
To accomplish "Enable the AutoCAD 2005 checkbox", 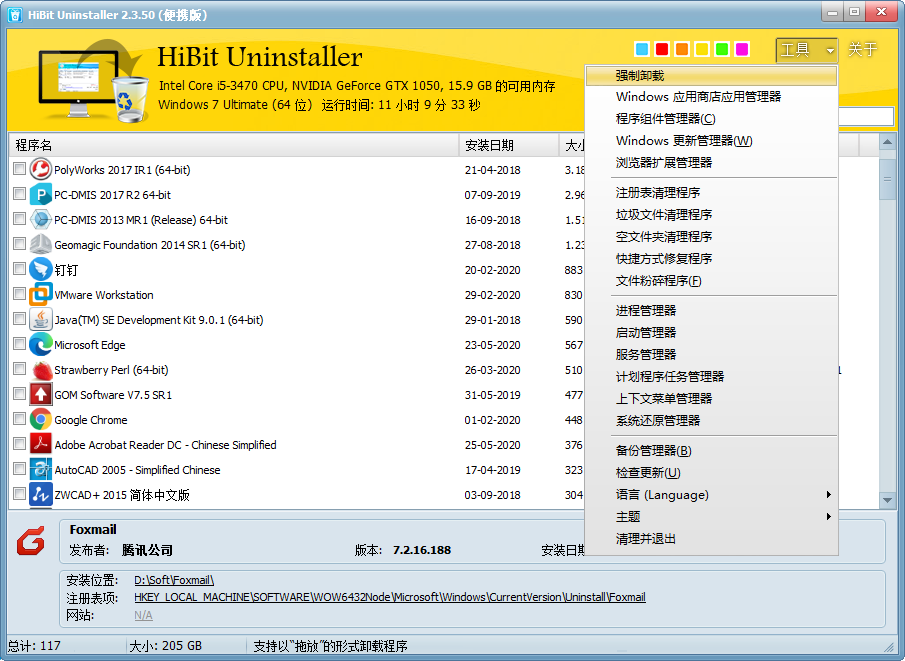I will pos(20,470).
